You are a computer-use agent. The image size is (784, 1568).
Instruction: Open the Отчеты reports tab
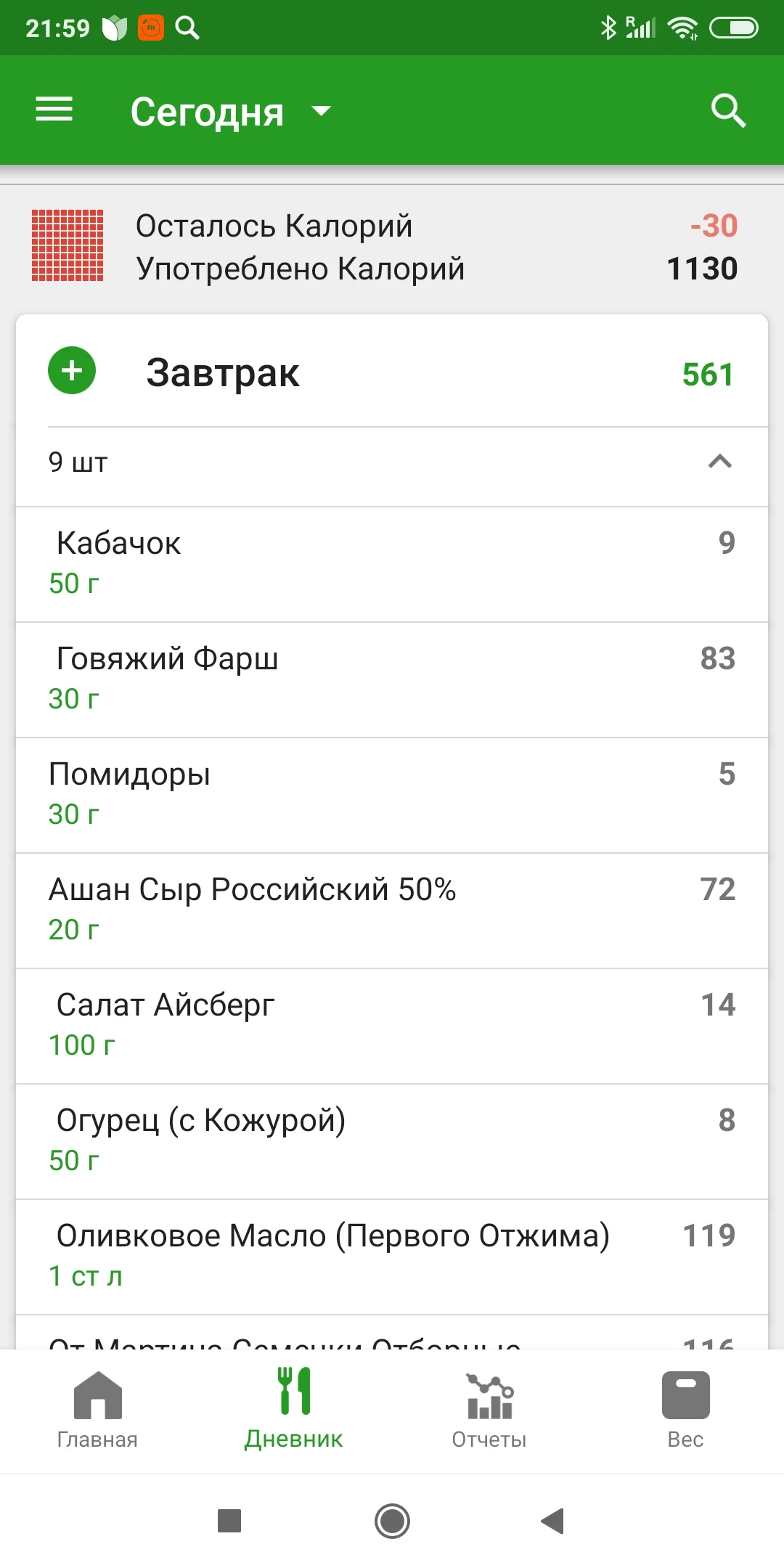tap(489, 1410)
